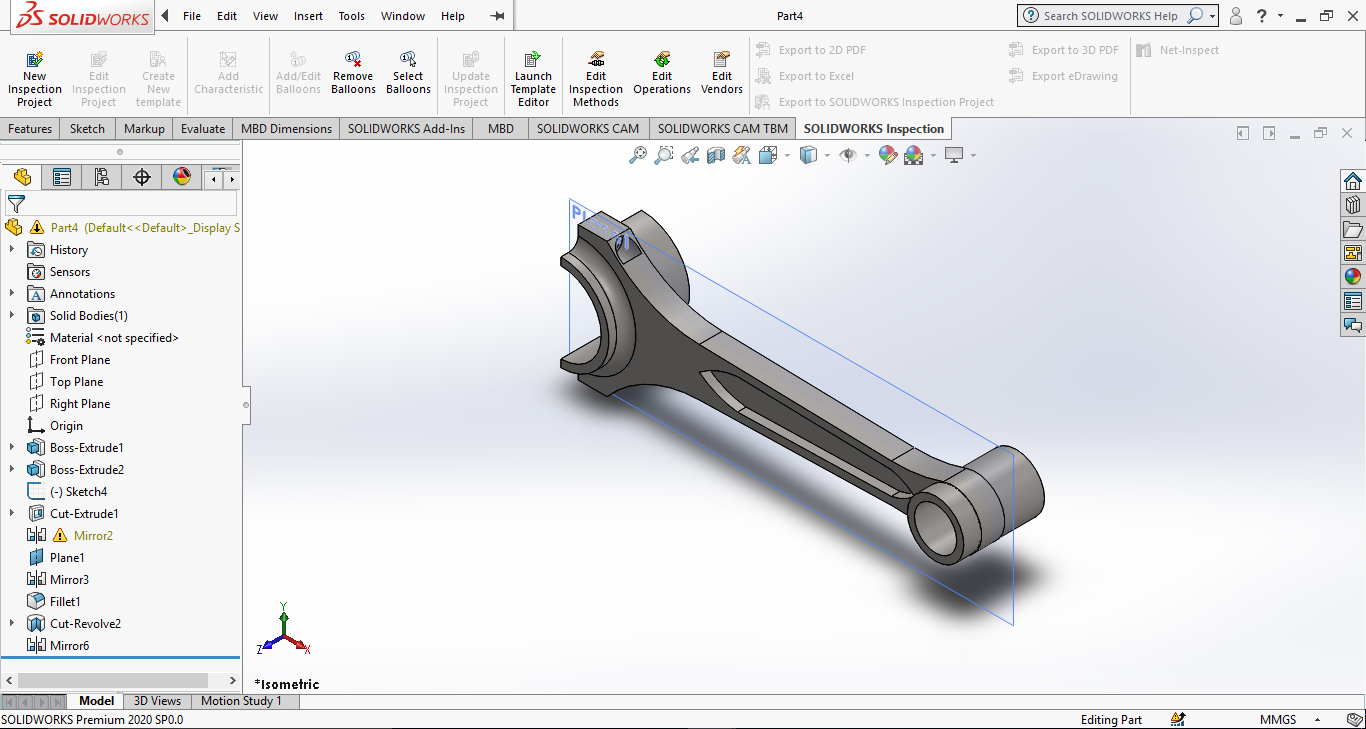This screenshot has height=729, width=1366.
Task: Activate the Section View tool
Action: (x=716, y=155)
